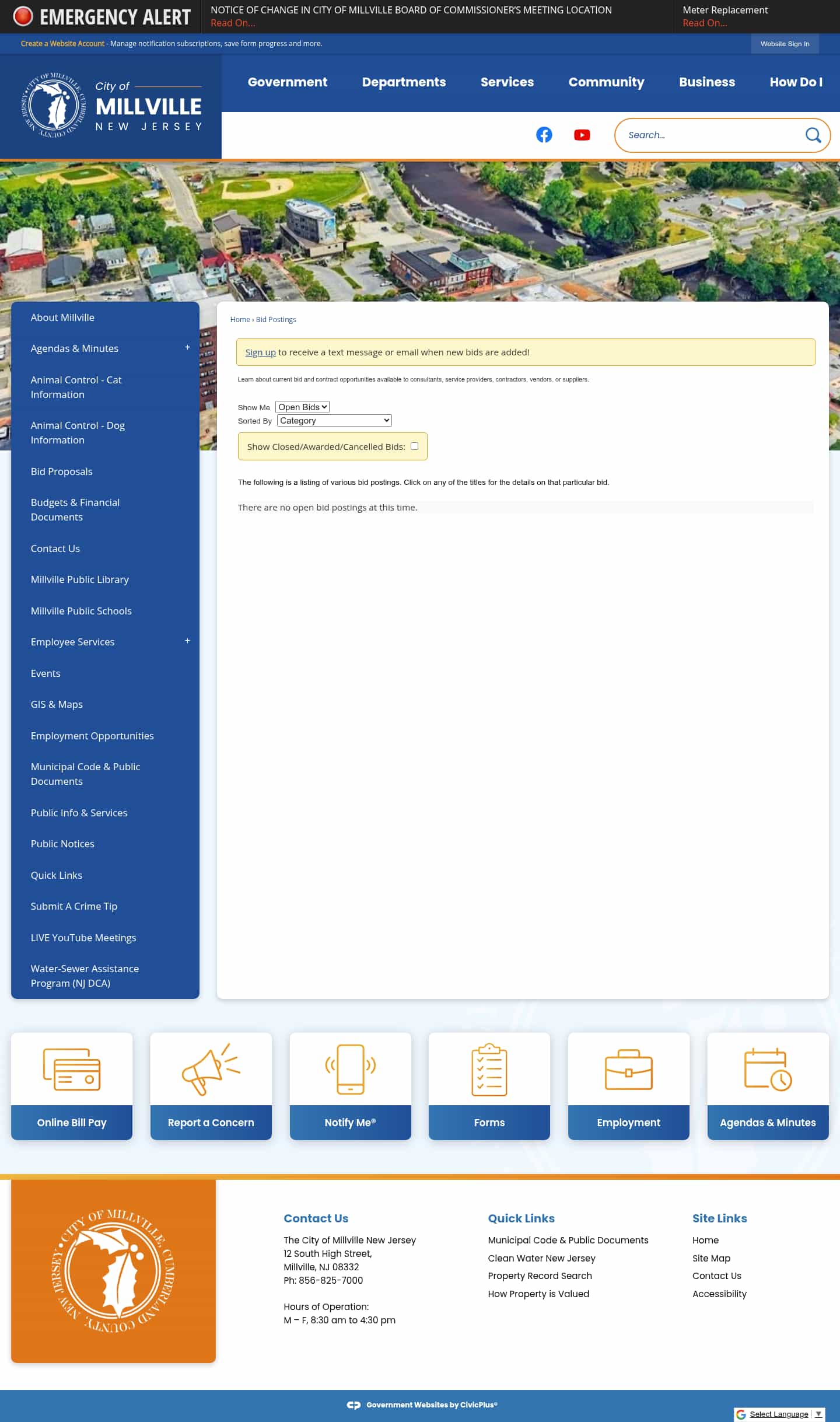Screen dimensions: 840x1422
Task: Open the Agendas & Minutes calendar card
Action: [768, 1085]
